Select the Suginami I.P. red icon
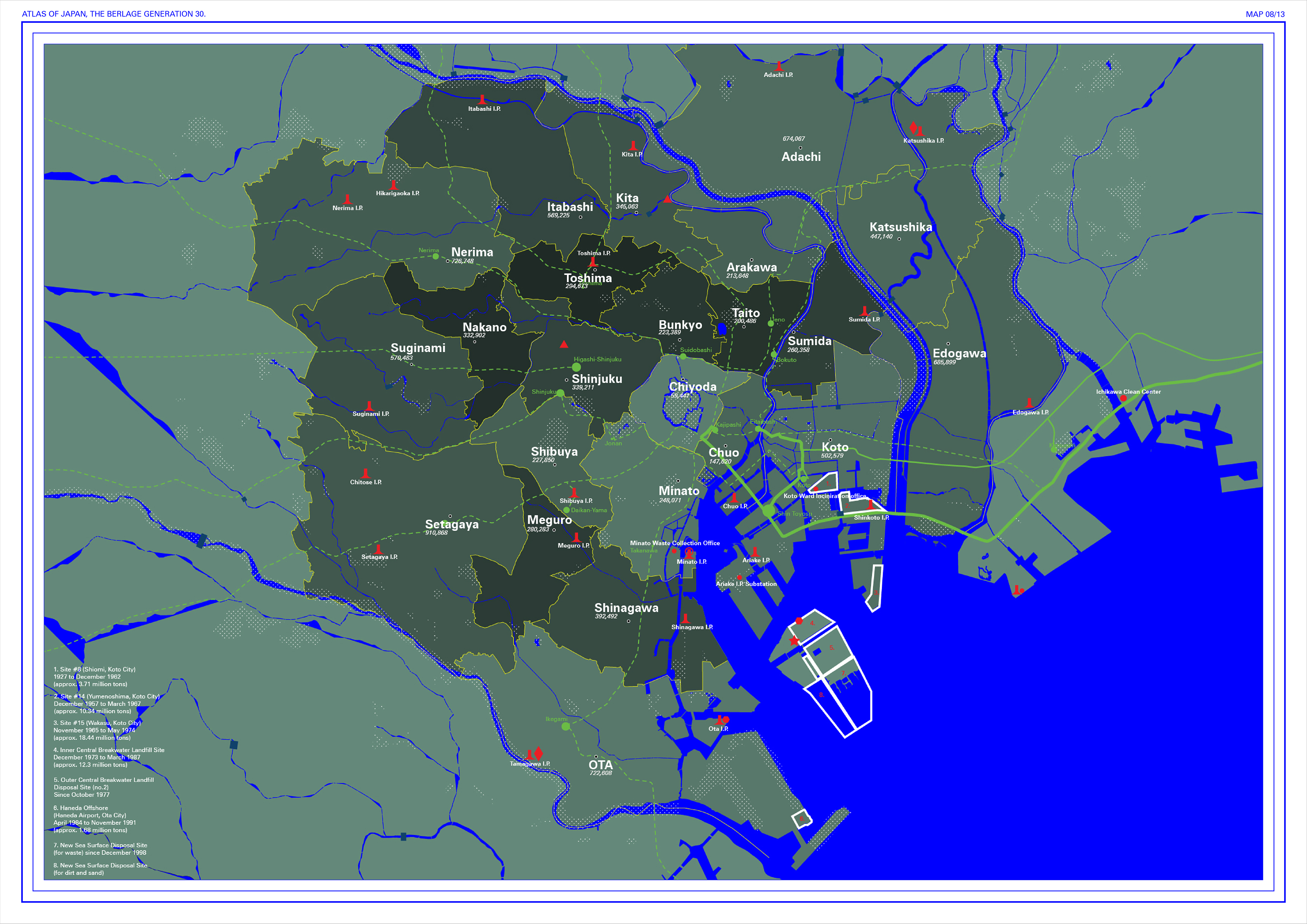This screenshot has width=1307, height=924. (369, 406)
